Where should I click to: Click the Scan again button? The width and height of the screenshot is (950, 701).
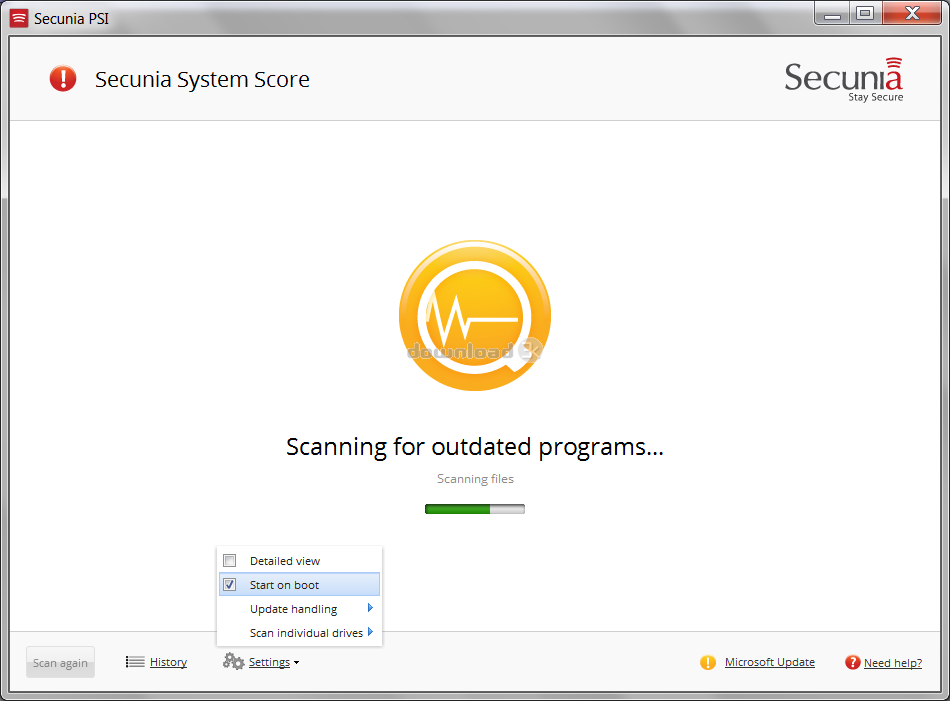(60, 662)
